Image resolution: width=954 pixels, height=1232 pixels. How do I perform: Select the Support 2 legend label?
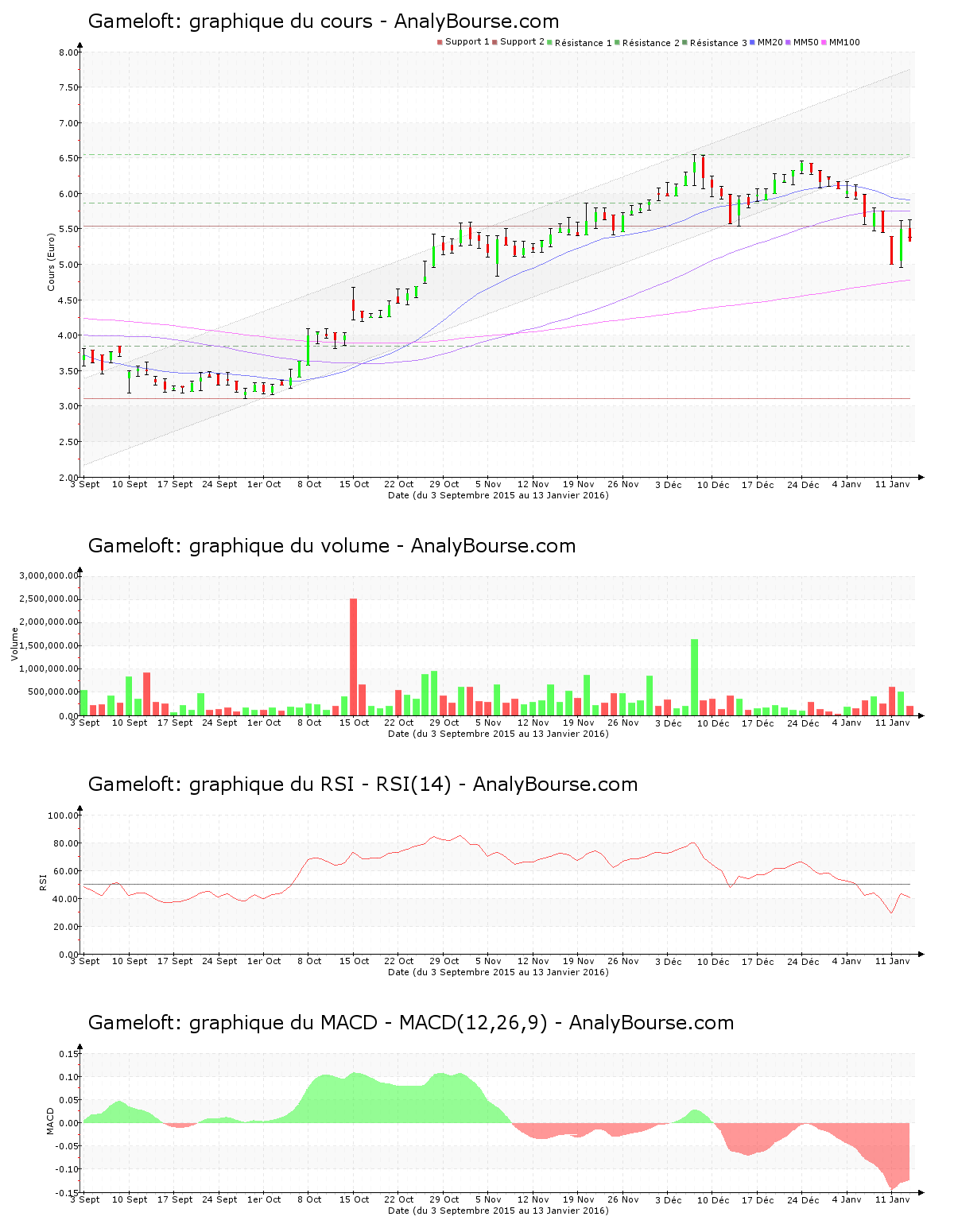click(x=522, y=42)
